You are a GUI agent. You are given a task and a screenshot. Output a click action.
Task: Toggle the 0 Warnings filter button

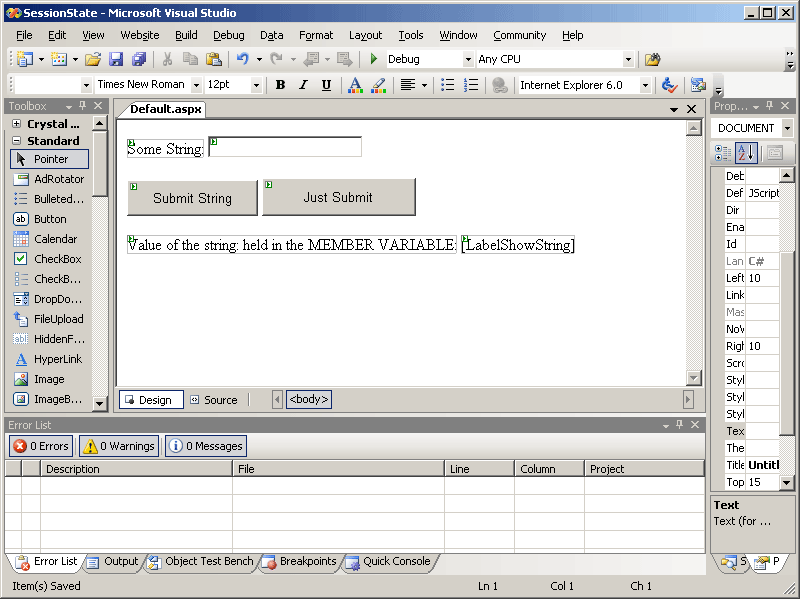[x=119, y=446]
